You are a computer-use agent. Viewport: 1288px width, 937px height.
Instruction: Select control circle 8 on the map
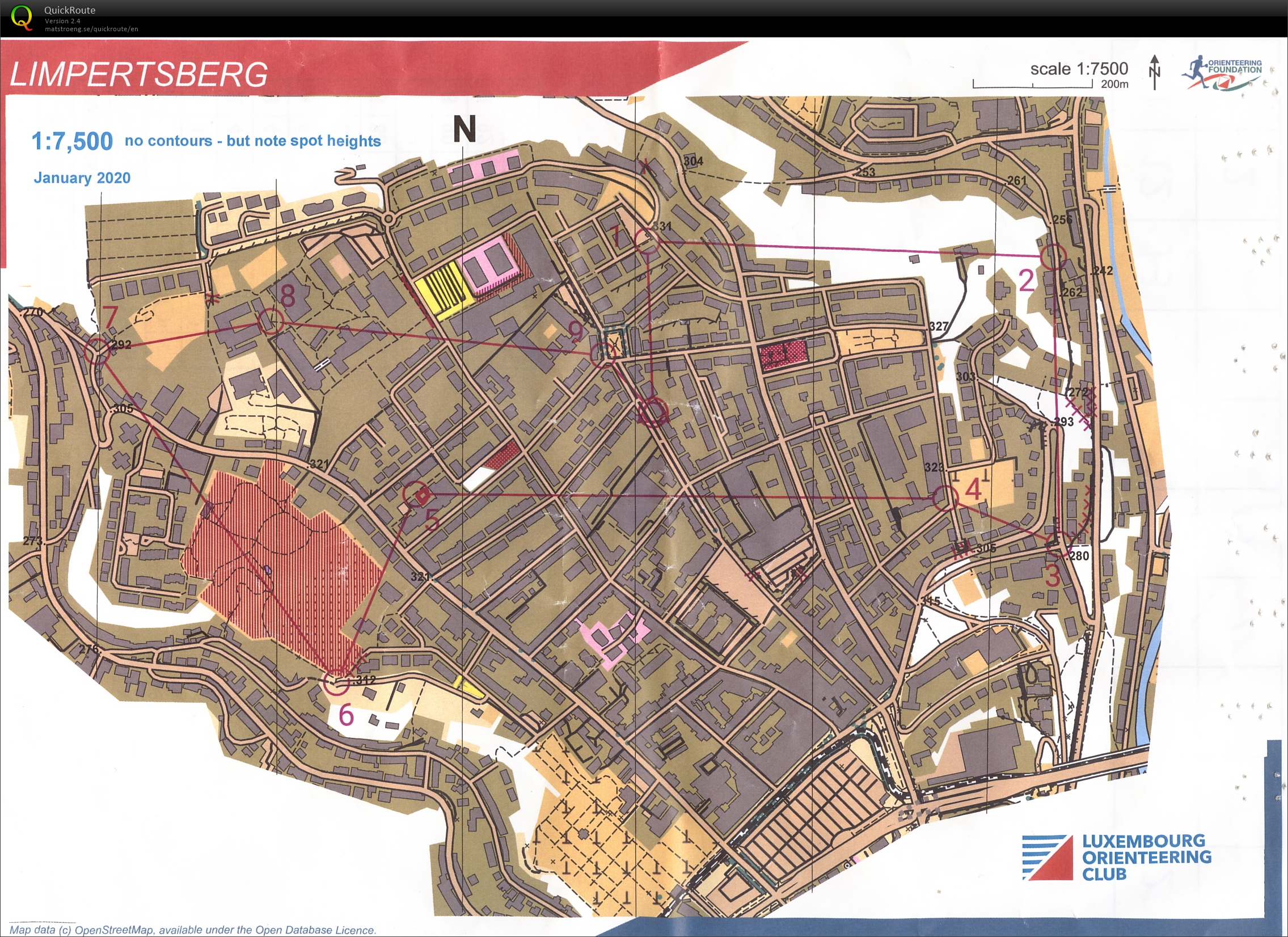271,322
